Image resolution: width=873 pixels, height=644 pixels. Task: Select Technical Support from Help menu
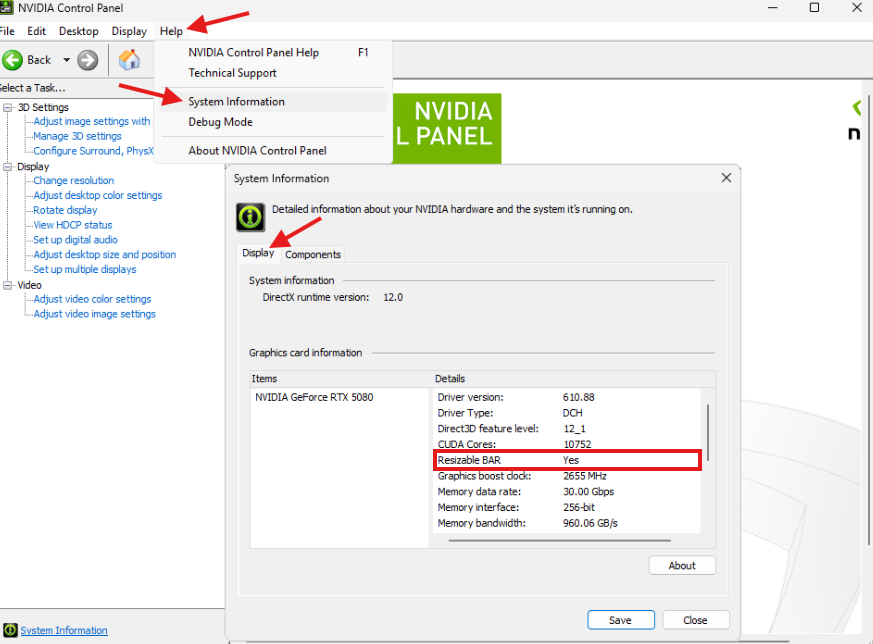(x=273, y=73)
